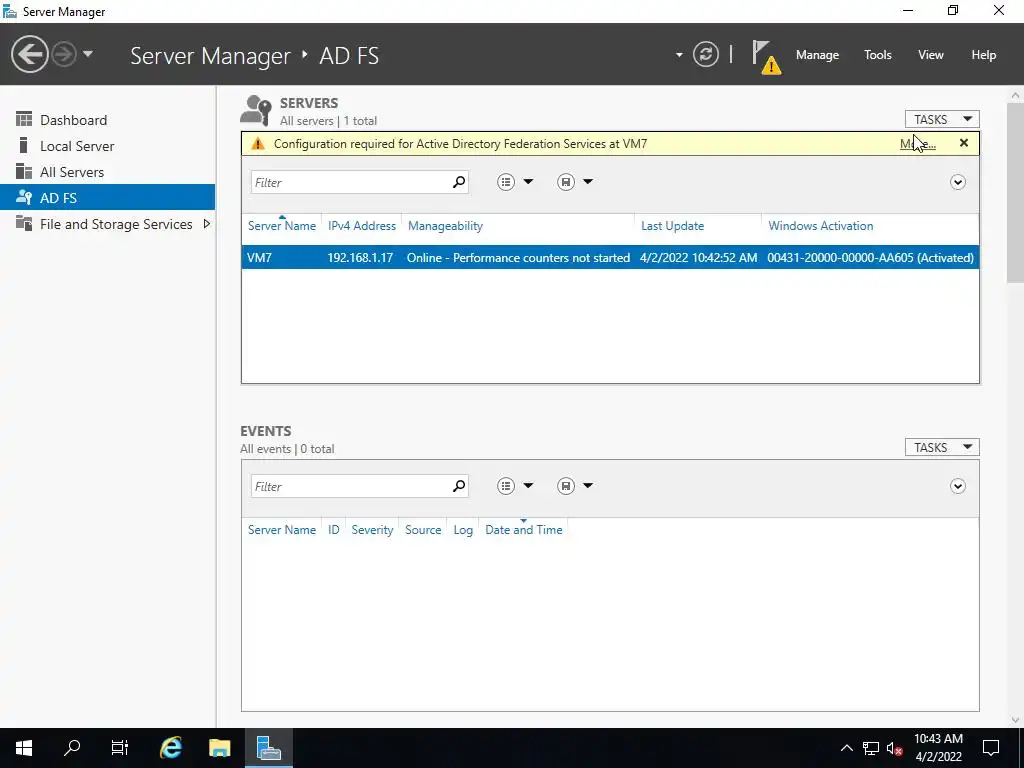Open Servers saved queries dropdown arrow
The image size is (1024, 768).
click(588, 182)
